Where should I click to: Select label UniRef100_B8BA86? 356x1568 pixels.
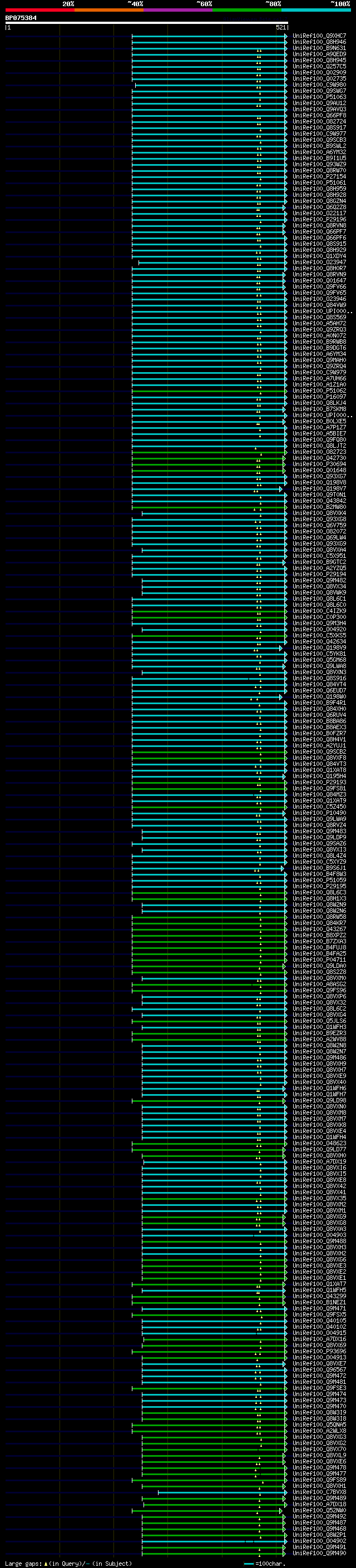point(319,721)
